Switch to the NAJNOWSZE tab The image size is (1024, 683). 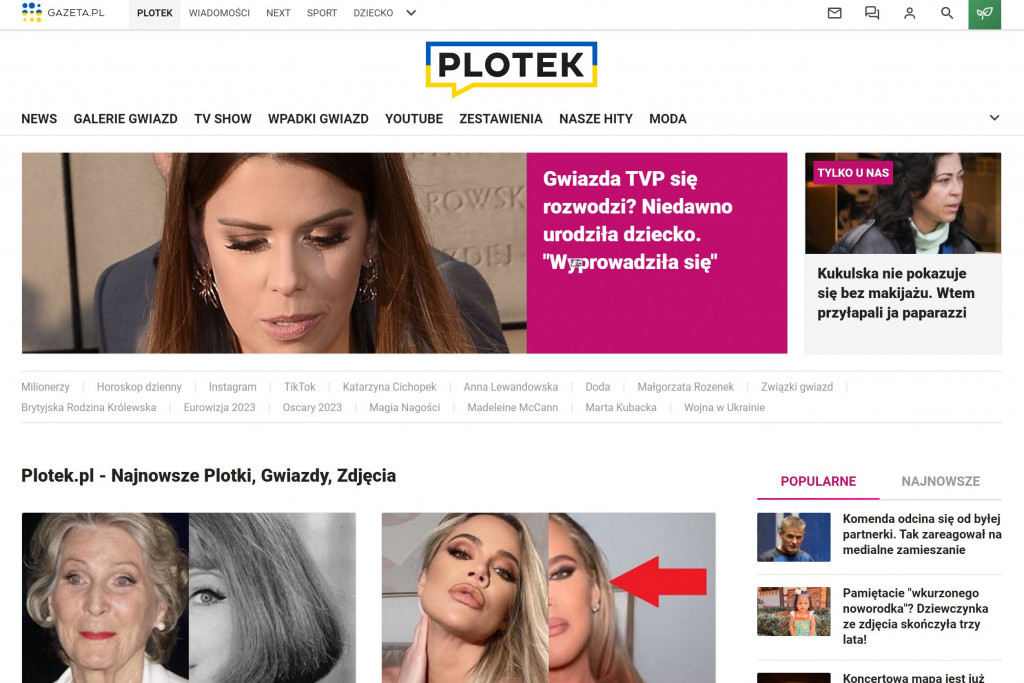940,481
